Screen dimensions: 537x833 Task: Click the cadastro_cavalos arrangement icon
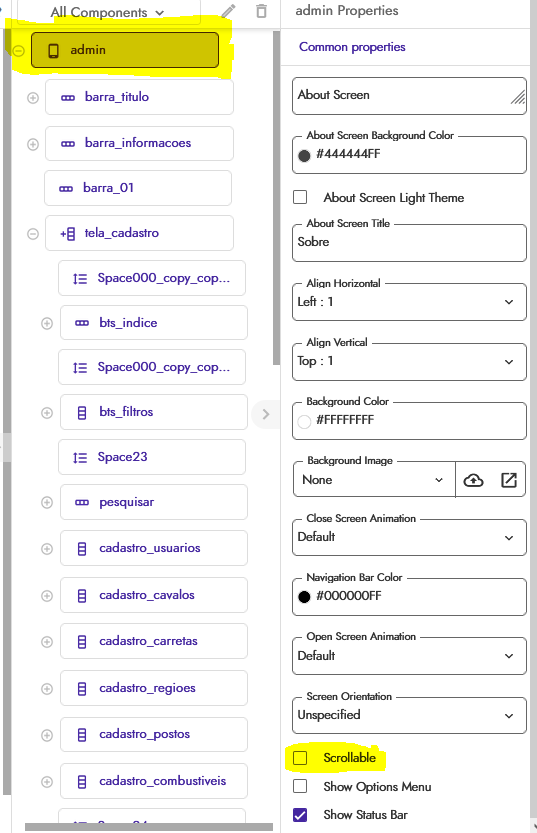tap(82, 596)
